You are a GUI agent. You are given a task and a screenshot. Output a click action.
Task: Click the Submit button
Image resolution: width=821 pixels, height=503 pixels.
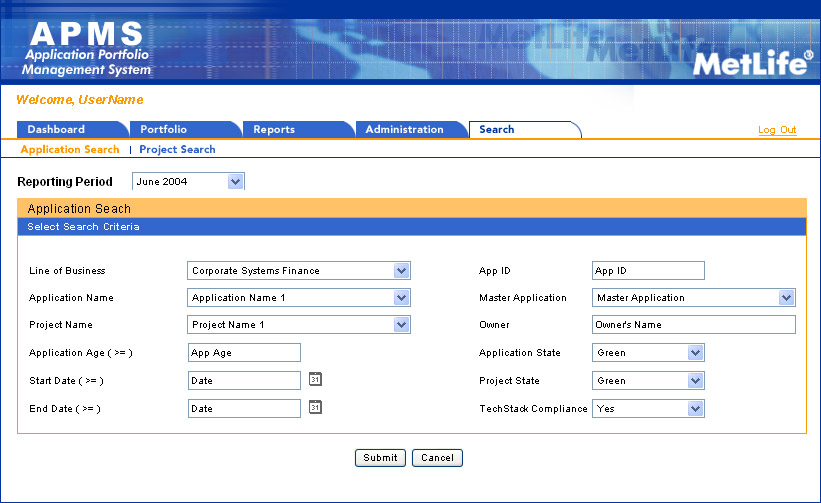click(x=380, y=457)
